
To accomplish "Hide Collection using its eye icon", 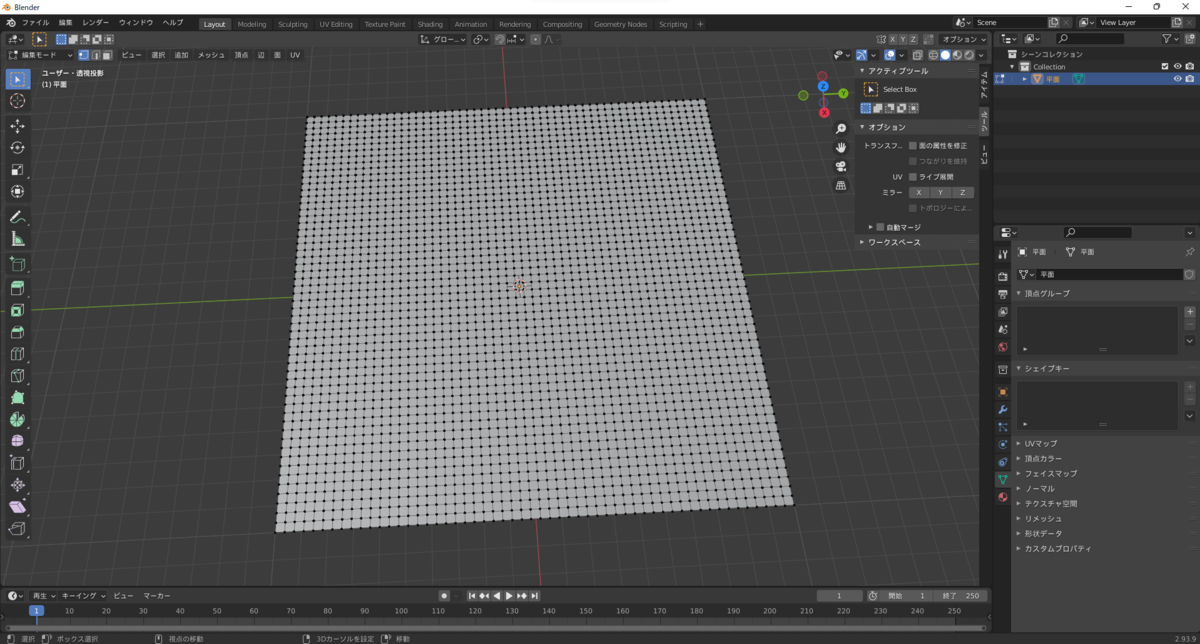I will pyautogui.click(x=1177, y=66).
